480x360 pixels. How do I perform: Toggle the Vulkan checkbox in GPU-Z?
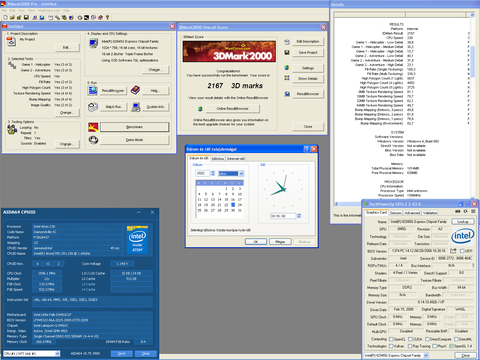391,346
